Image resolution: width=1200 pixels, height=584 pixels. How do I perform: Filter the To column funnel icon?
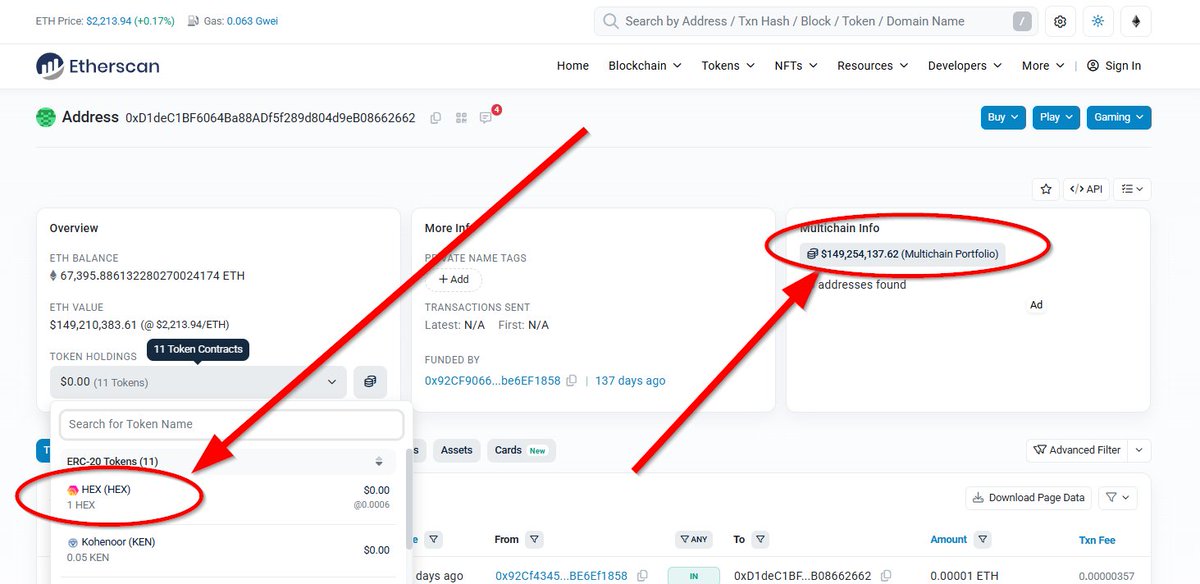click(760, 540)
